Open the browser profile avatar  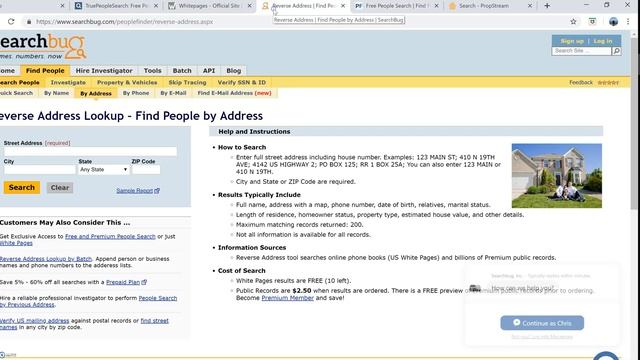(613, 22)
